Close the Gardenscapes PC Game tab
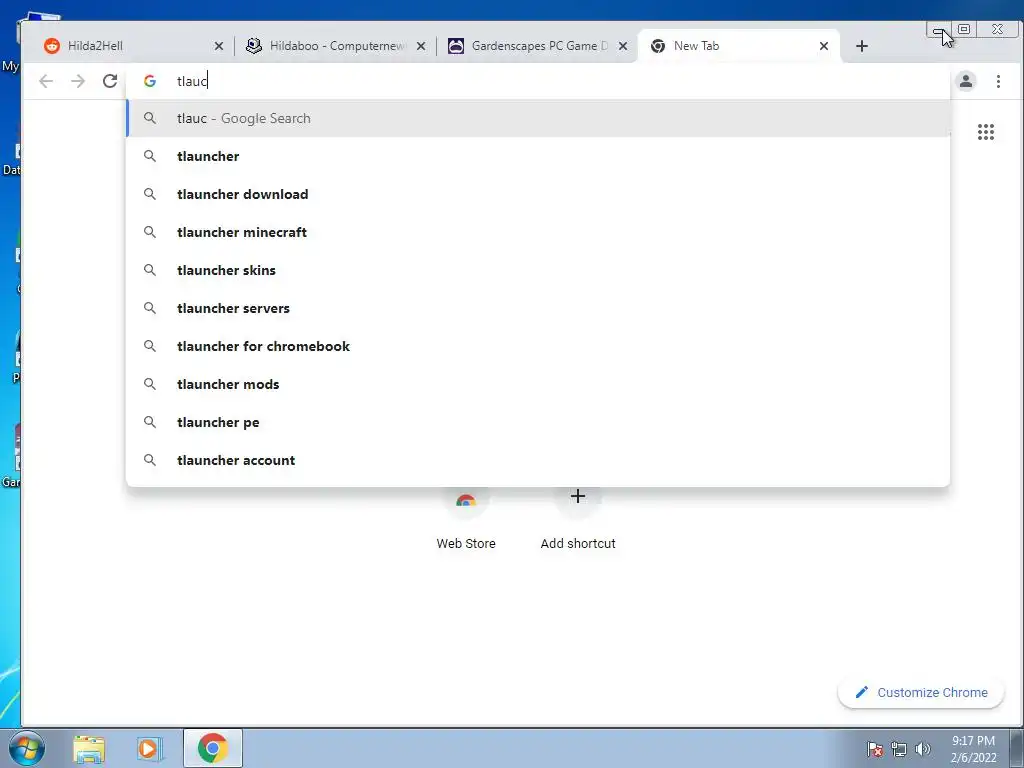 pos(622,46)
